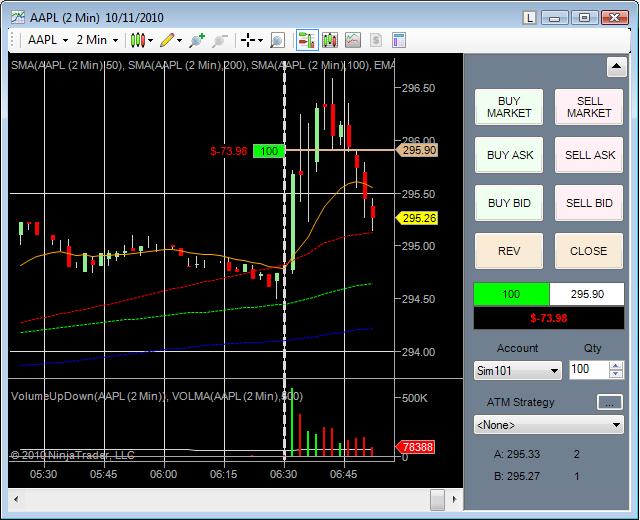The image size is (640, 520).
Task: Click the 295.90 entry price marker
Action: tap(417, 150)
